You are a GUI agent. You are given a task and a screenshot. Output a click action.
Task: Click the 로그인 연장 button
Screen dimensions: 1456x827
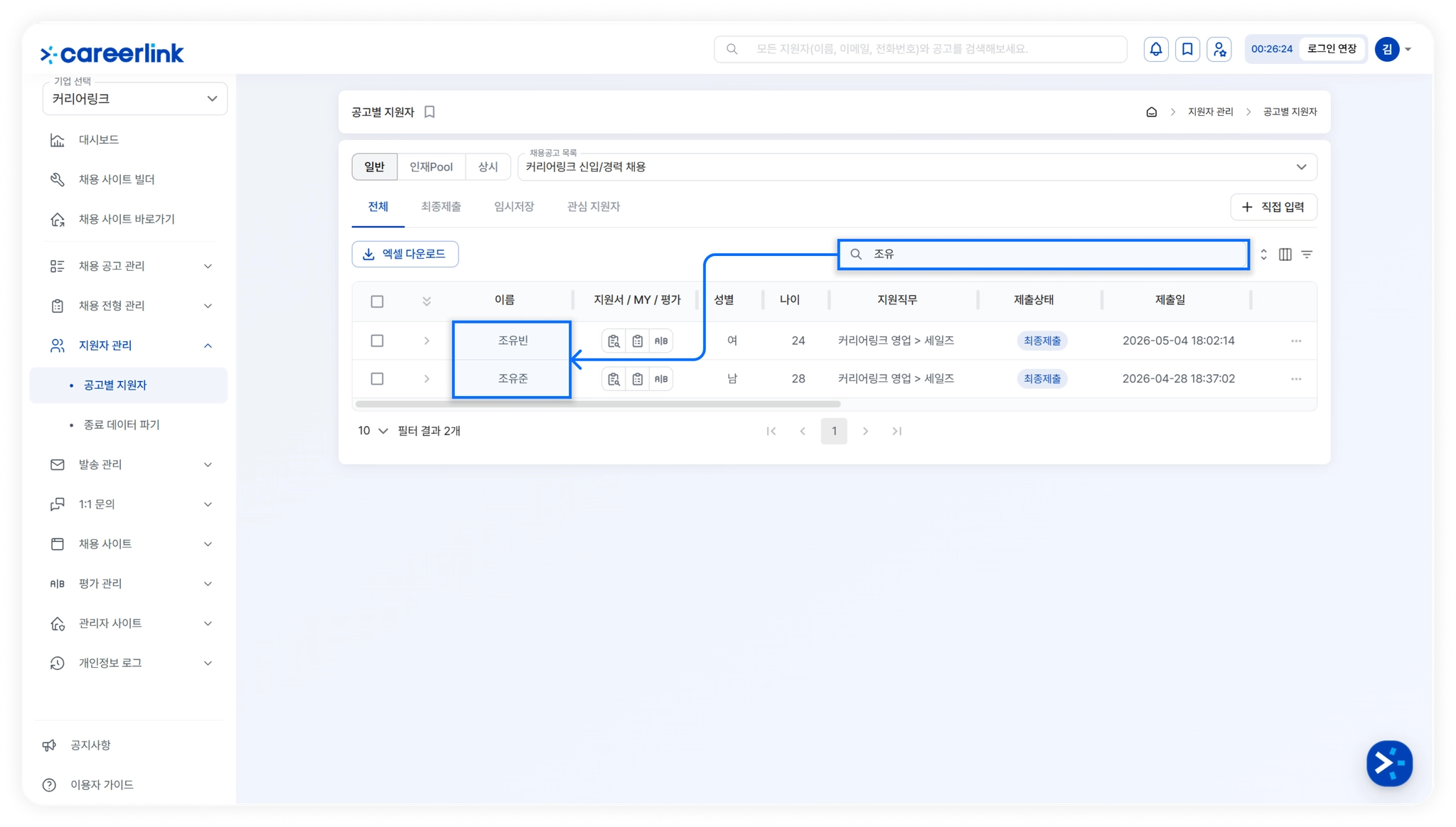(1332, 49)
